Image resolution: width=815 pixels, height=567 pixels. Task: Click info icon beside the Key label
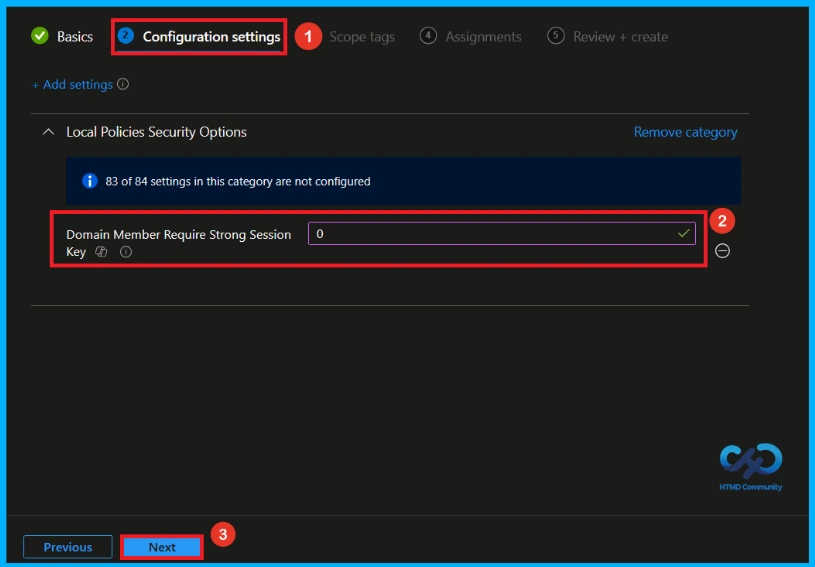tap(126, 252)
